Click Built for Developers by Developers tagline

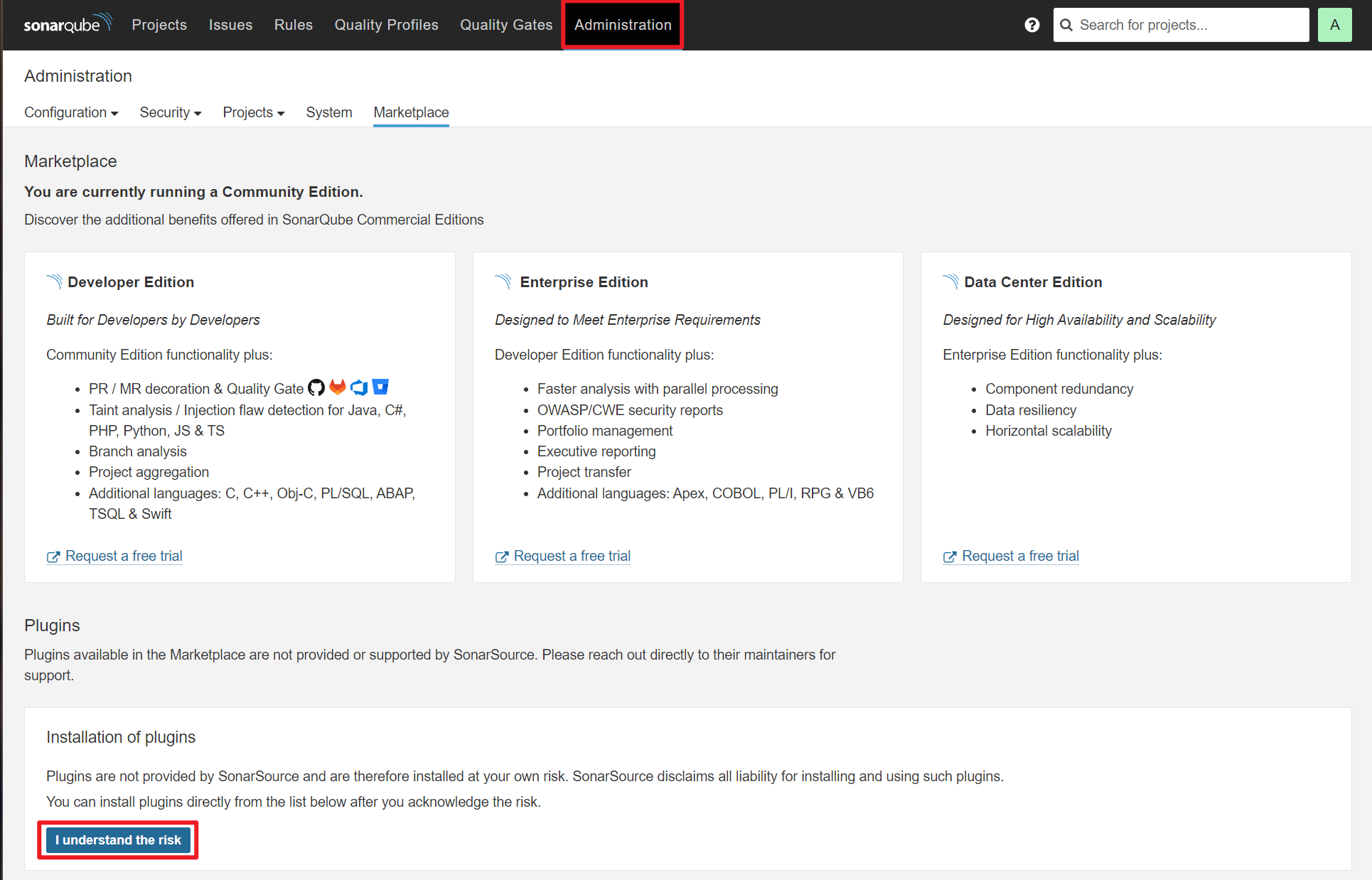tap(153, 320)
